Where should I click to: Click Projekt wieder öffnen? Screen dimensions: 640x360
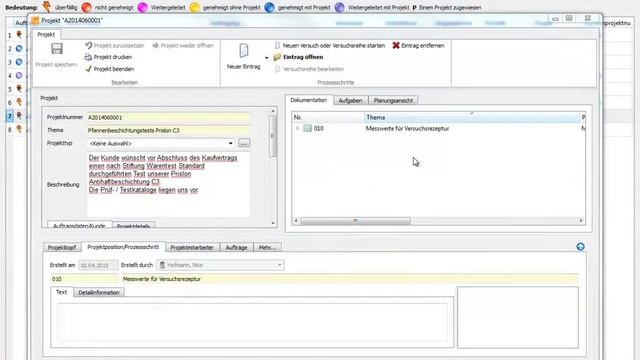[x=183, y=45]
